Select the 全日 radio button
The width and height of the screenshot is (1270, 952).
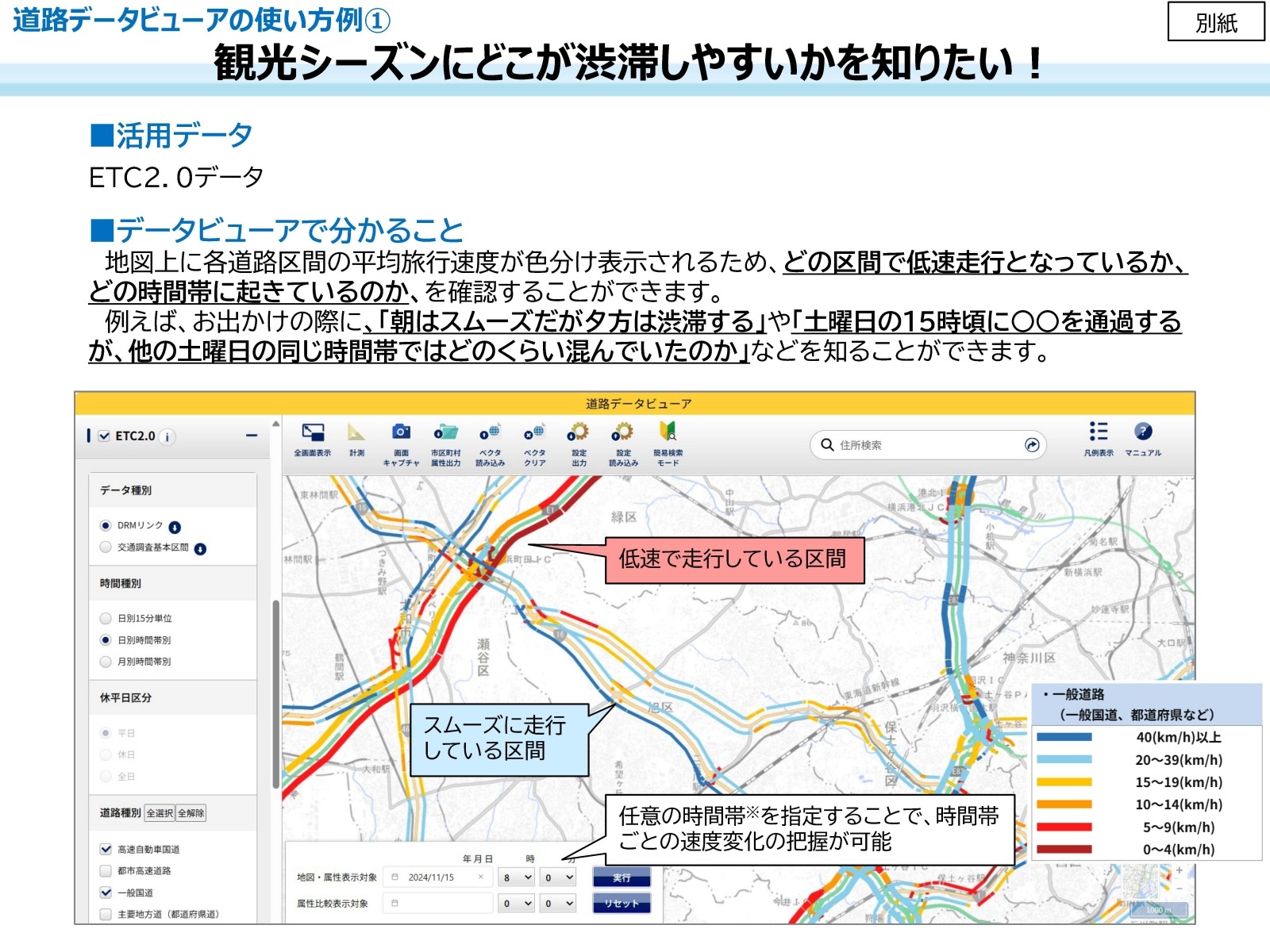(106, 775)
